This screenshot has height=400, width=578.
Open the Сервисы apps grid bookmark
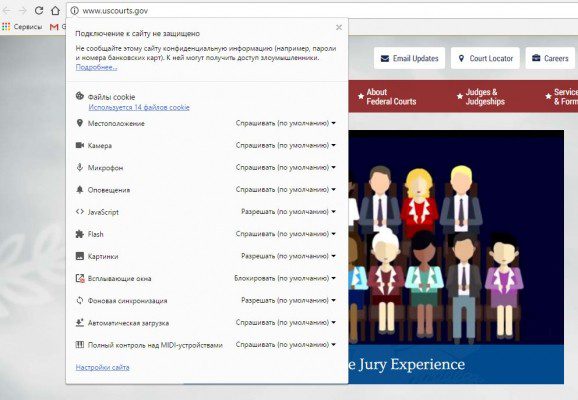pyautogui.click(x=22, y=27)
